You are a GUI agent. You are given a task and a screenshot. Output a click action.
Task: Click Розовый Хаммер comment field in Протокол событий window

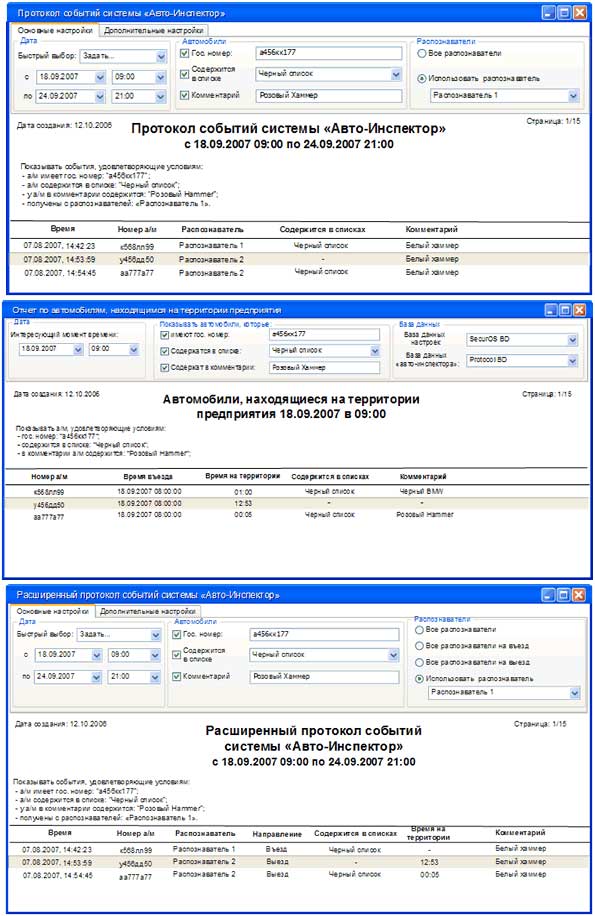(329, 95)
